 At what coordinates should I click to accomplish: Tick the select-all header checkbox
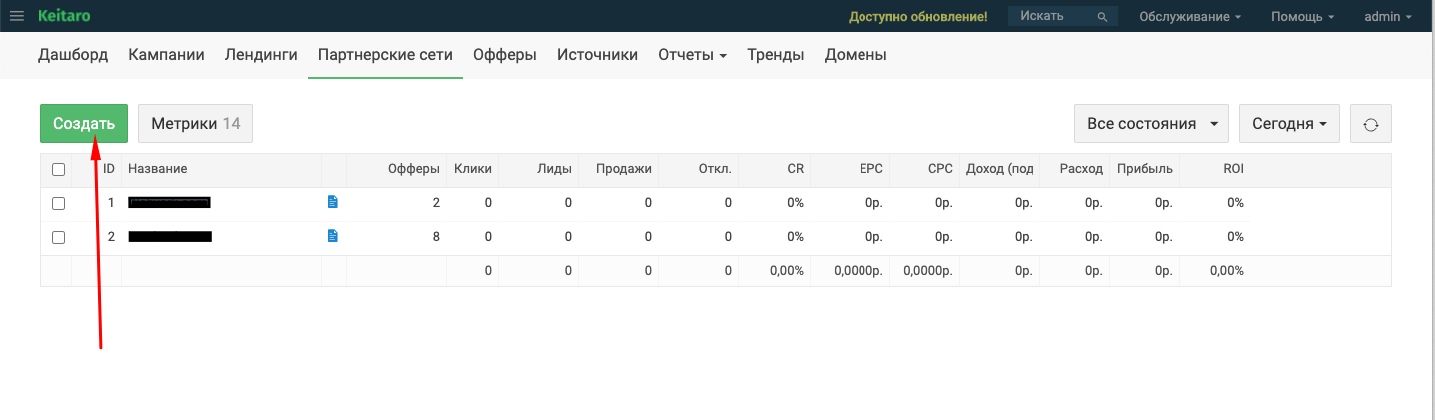click(58, 169)
